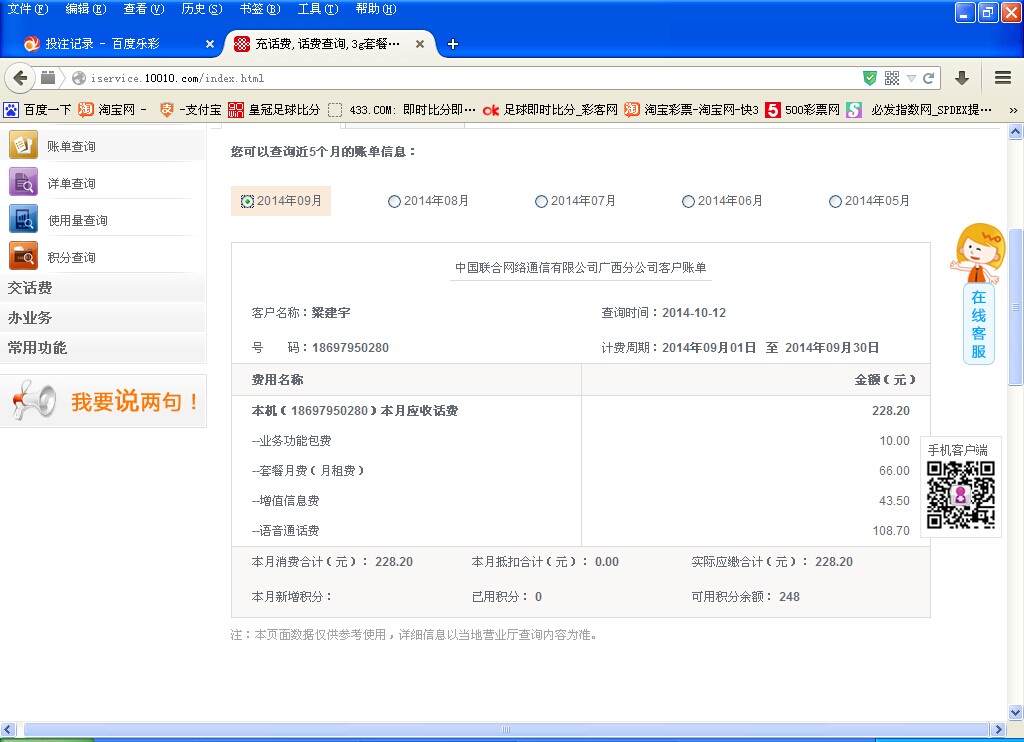Reload page with the refresh icon
1024x742 pixels.
click(x=929, y=78)
